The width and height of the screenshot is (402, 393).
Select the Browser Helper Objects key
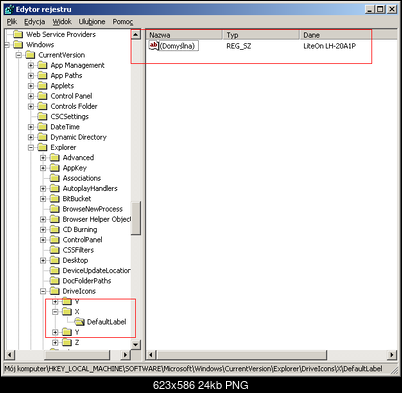97,219
